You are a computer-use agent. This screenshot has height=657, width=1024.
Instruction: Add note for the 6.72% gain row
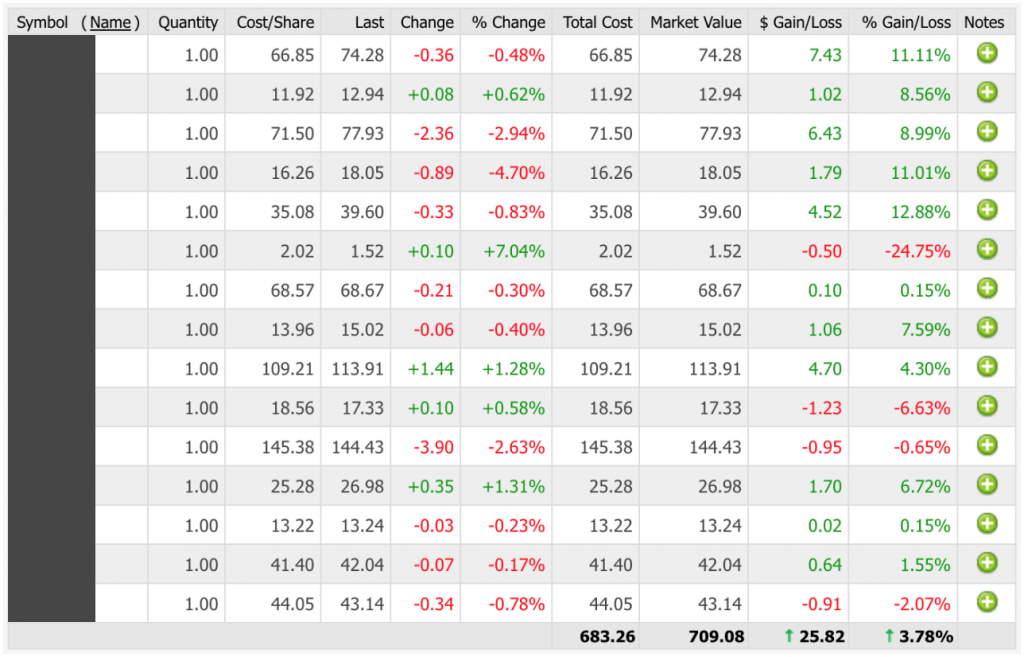(987, 485)
